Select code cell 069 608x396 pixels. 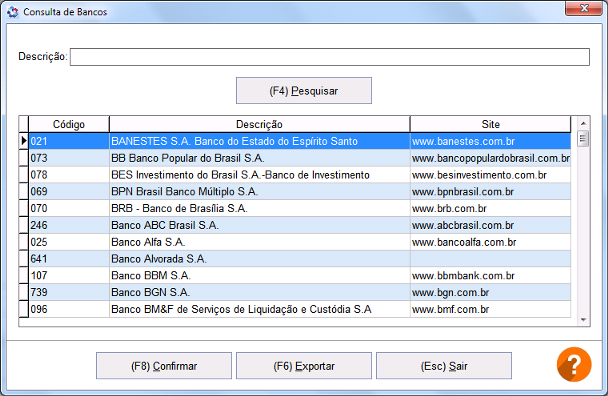(x=69, y=192)
